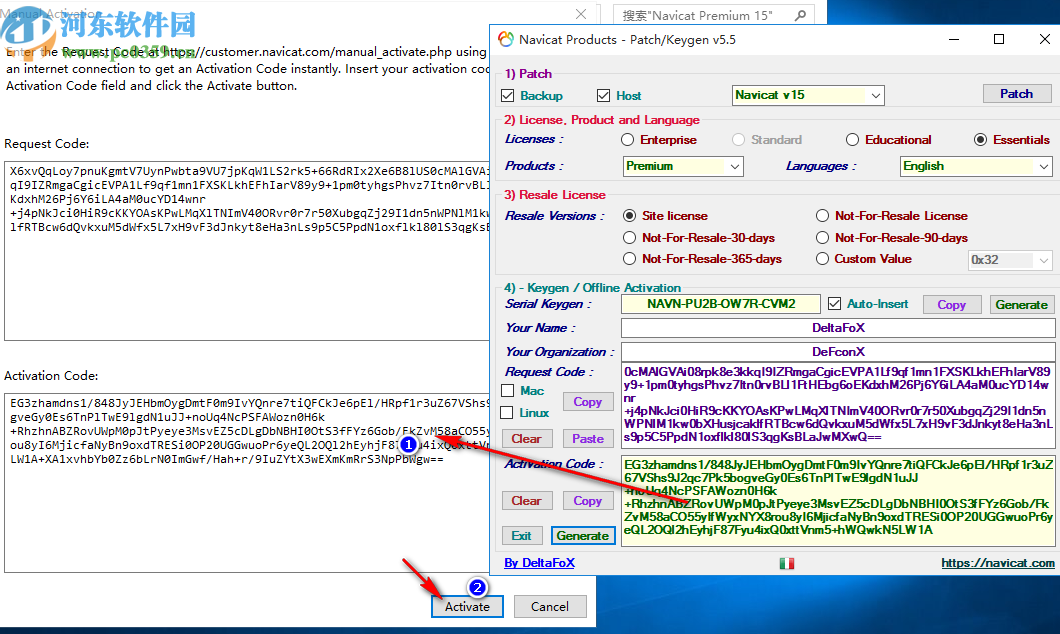Generate a new serial key
This screenshot has height=634, width=1060.
click(x=1021, y=305)
